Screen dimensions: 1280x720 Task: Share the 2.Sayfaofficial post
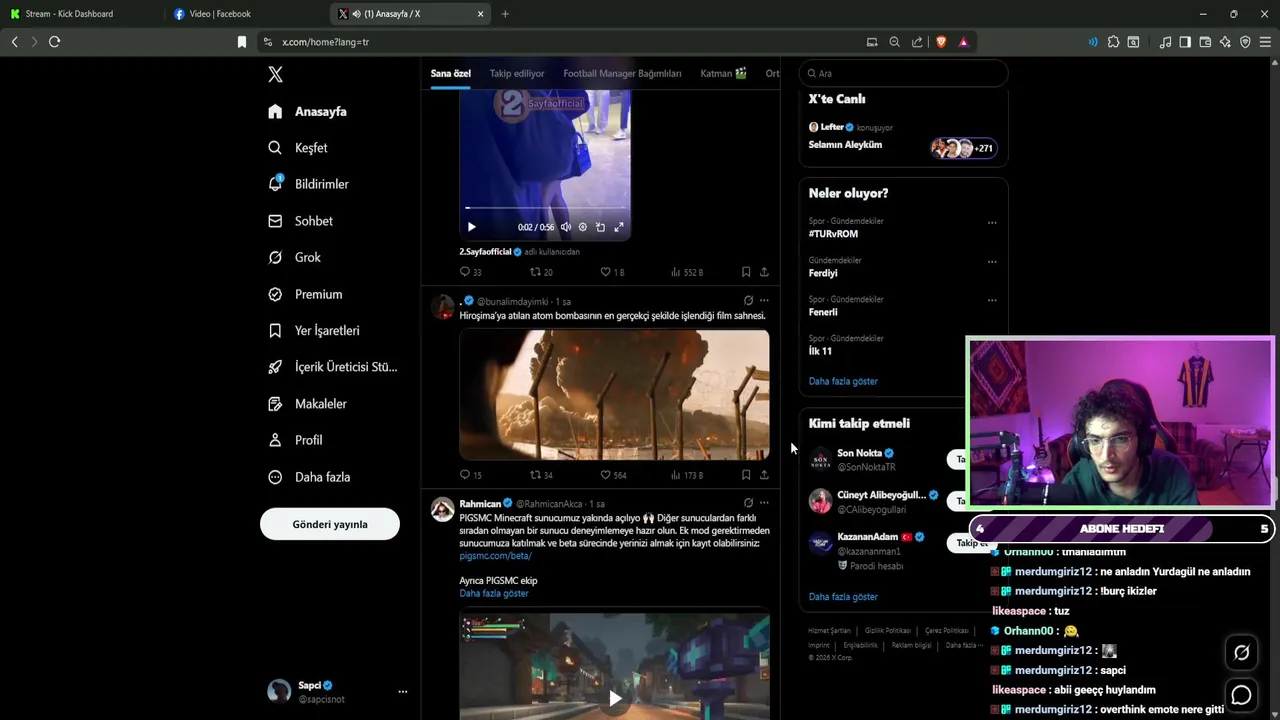tap(764, 272)
